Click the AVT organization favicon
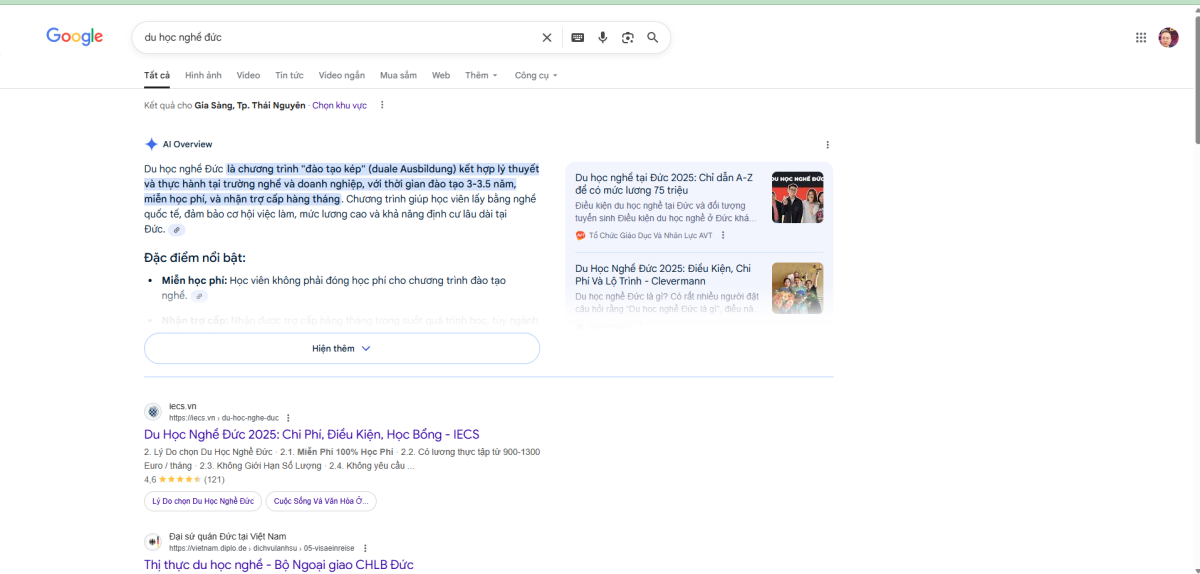The image size is (1200, 574). (580, 236)
